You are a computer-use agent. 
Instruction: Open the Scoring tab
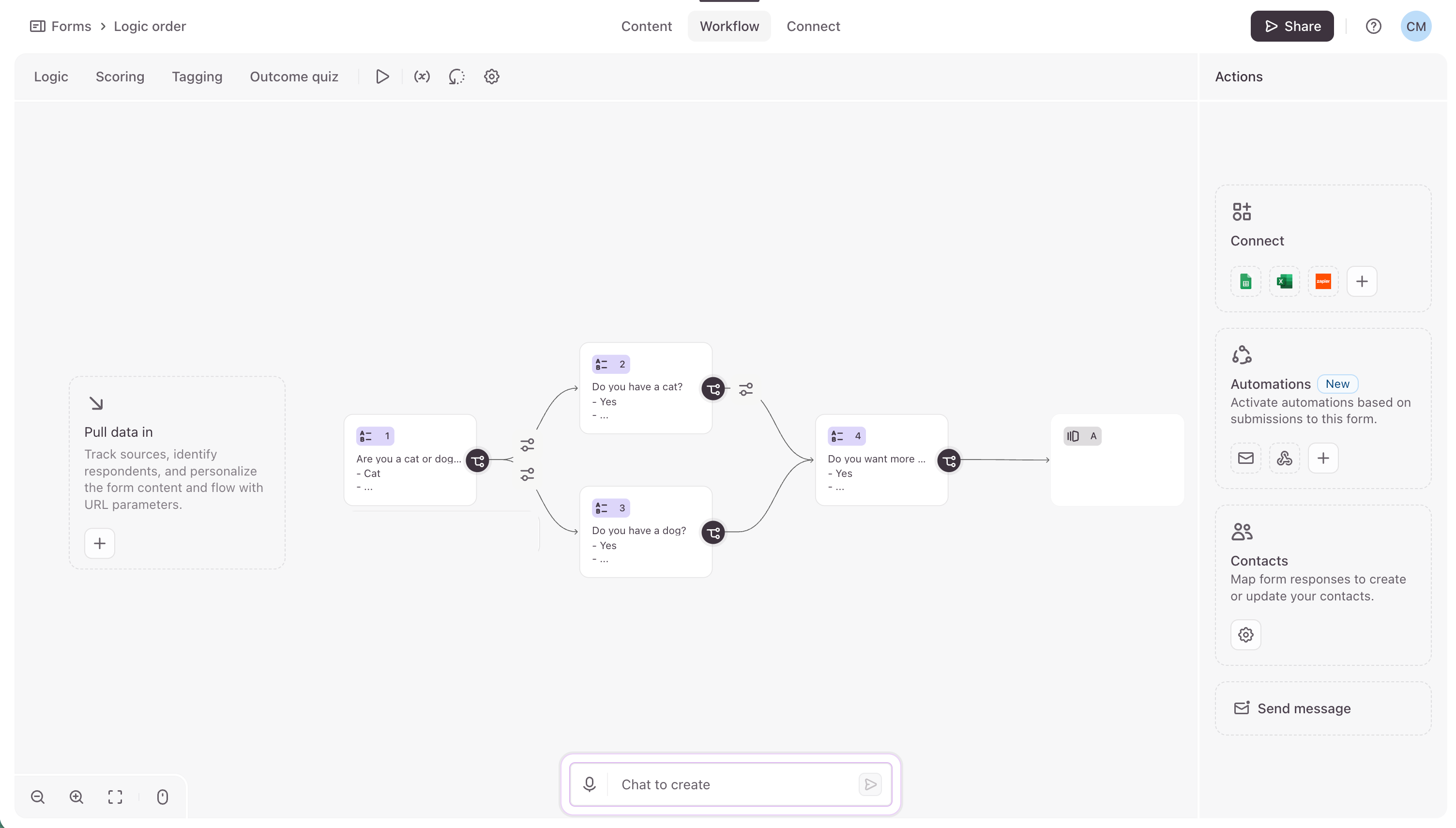coord(120,77)
